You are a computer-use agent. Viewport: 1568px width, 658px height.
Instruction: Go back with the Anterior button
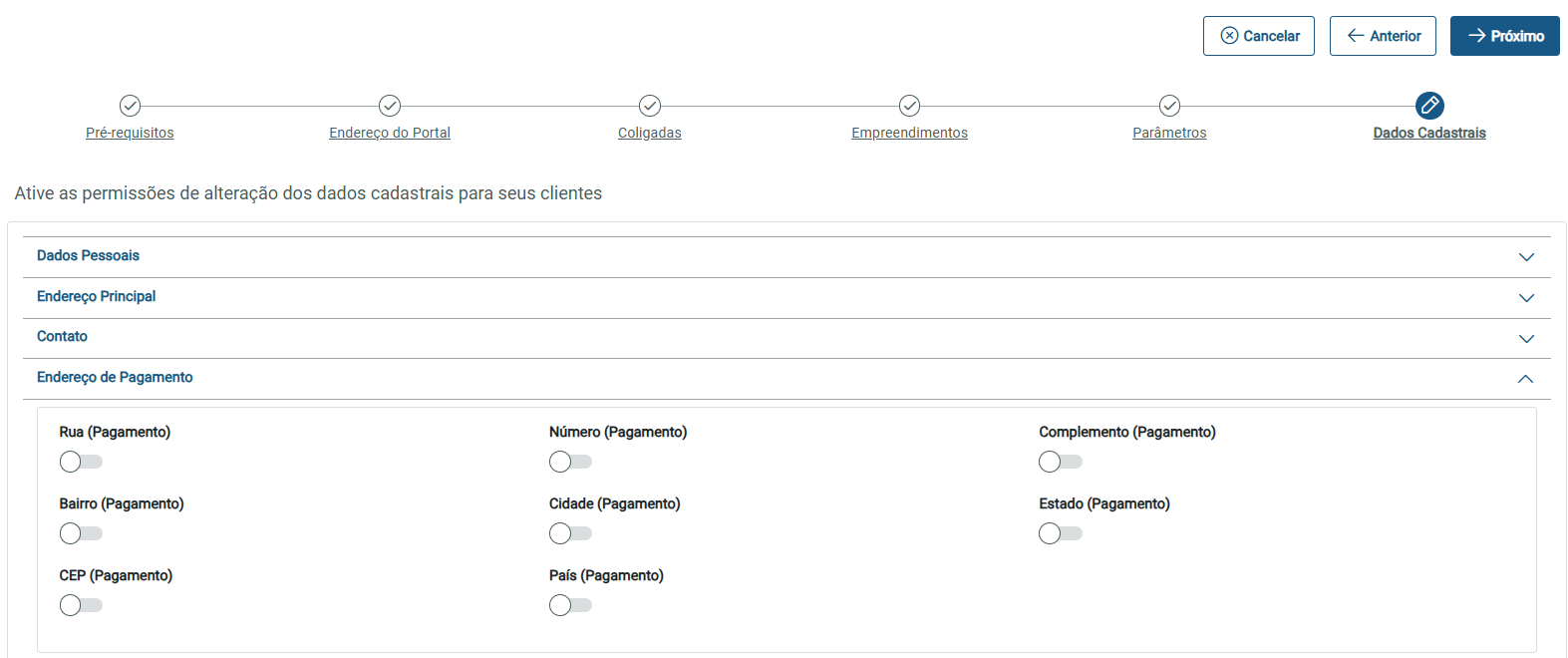1383,36
